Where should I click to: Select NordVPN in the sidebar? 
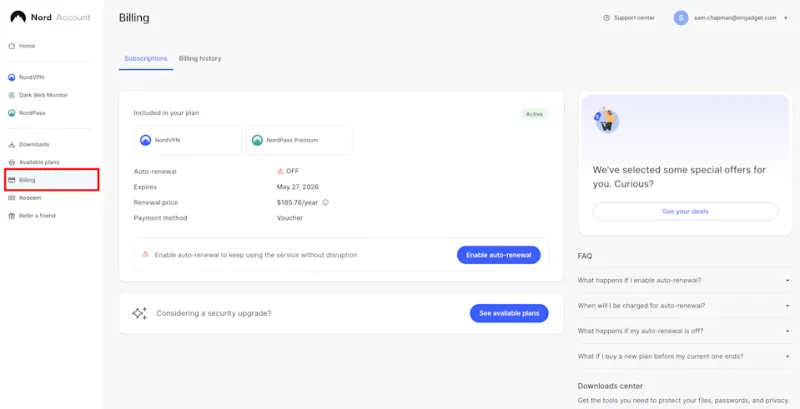32,77
